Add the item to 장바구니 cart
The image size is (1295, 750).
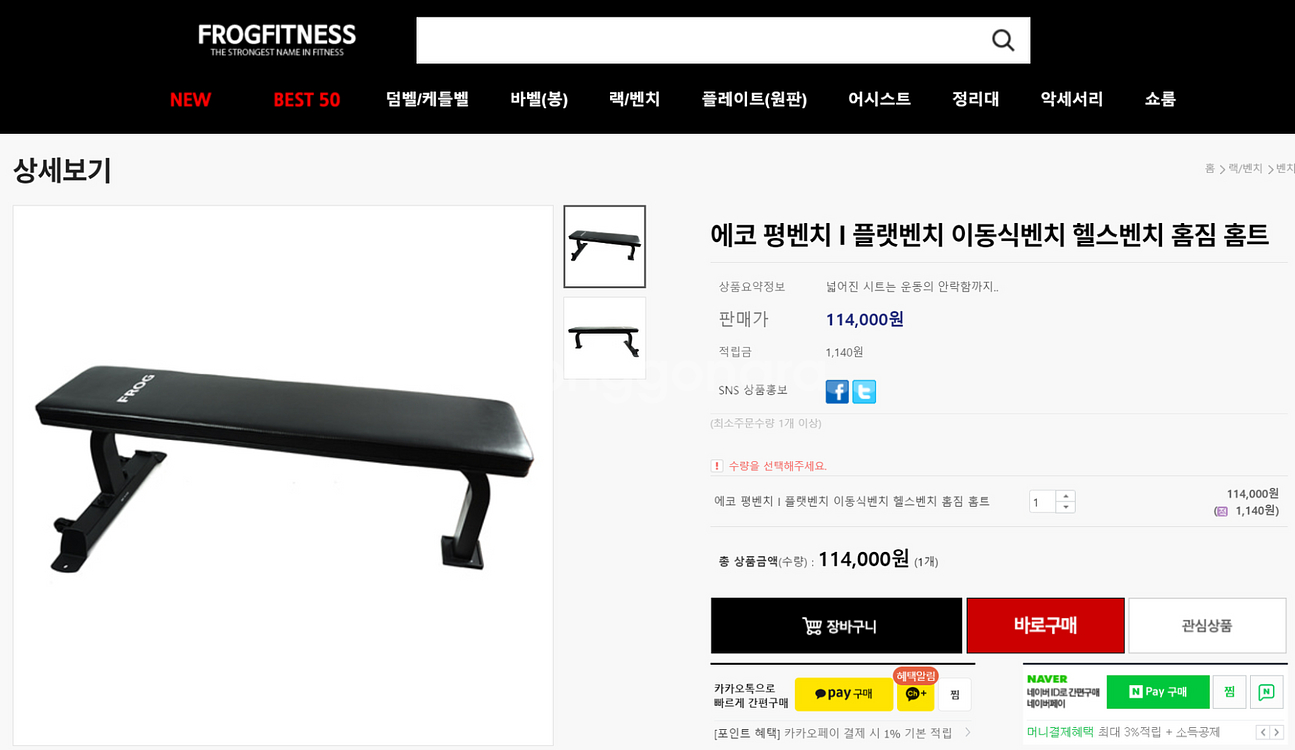[x=836, y=626]
